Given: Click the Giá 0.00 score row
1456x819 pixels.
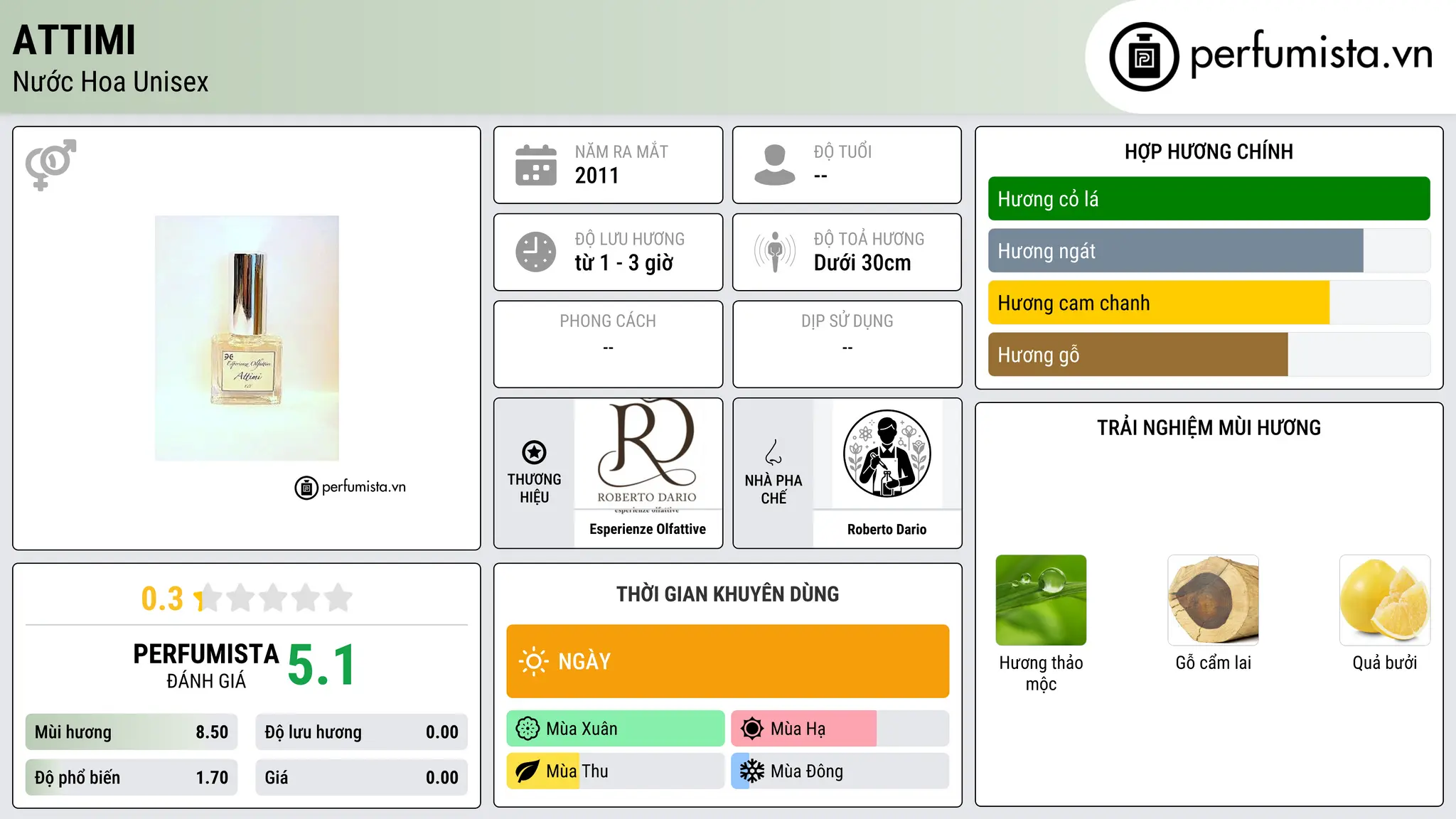Looking at the screenshot, I should click(x=362, y=778).
